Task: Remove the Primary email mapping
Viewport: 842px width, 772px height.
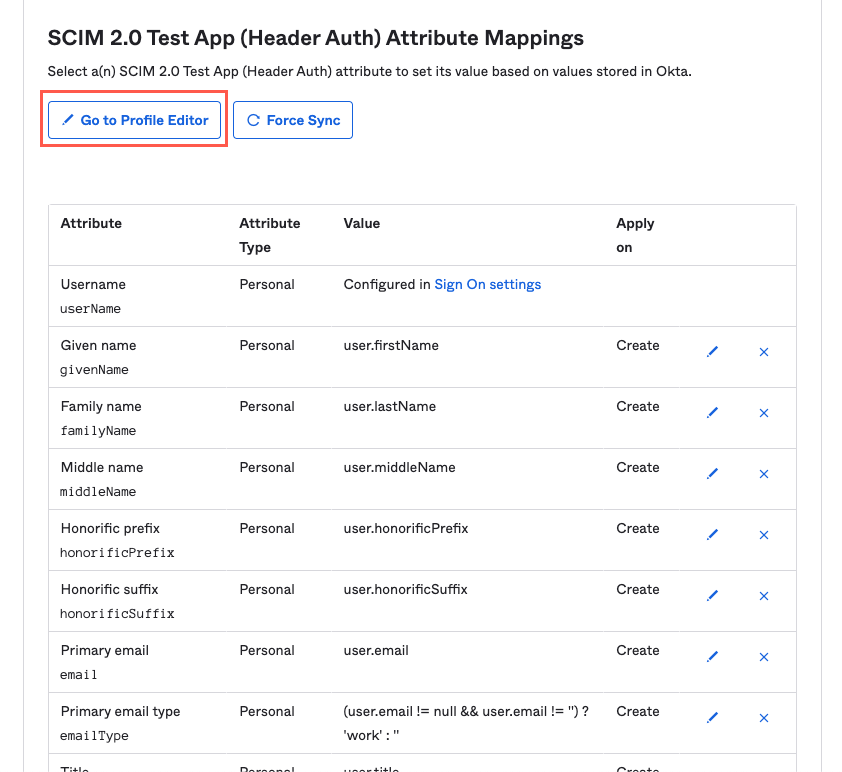Action: pyautogui.click(x=764, y=657)
